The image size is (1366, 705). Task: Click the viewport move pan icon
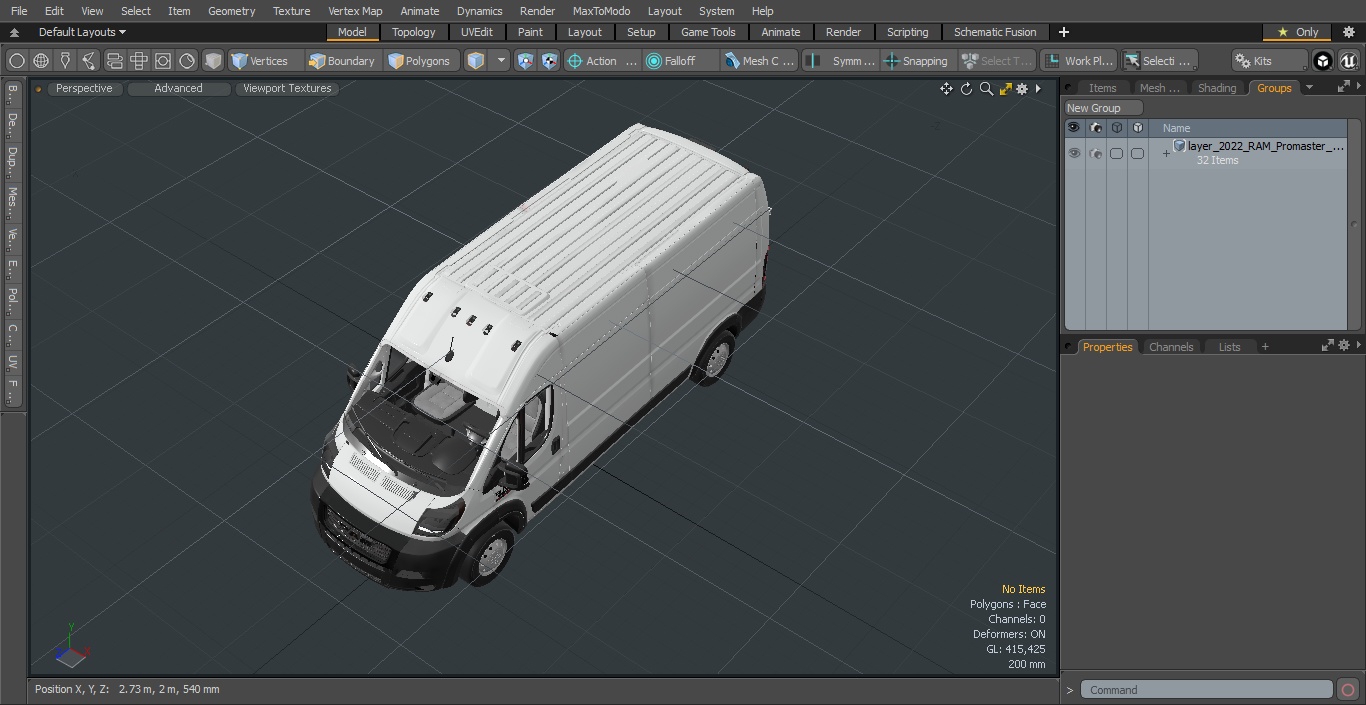coord(946,89)
